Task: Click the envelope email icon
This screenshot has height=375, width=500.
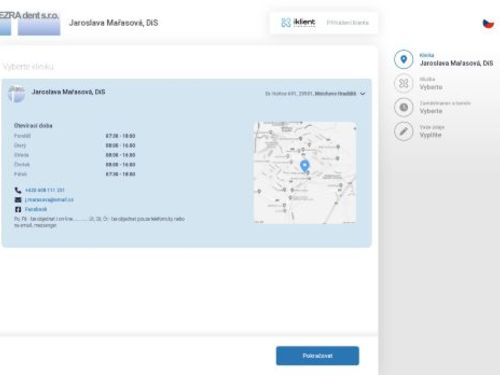Action: pos(18,200)
